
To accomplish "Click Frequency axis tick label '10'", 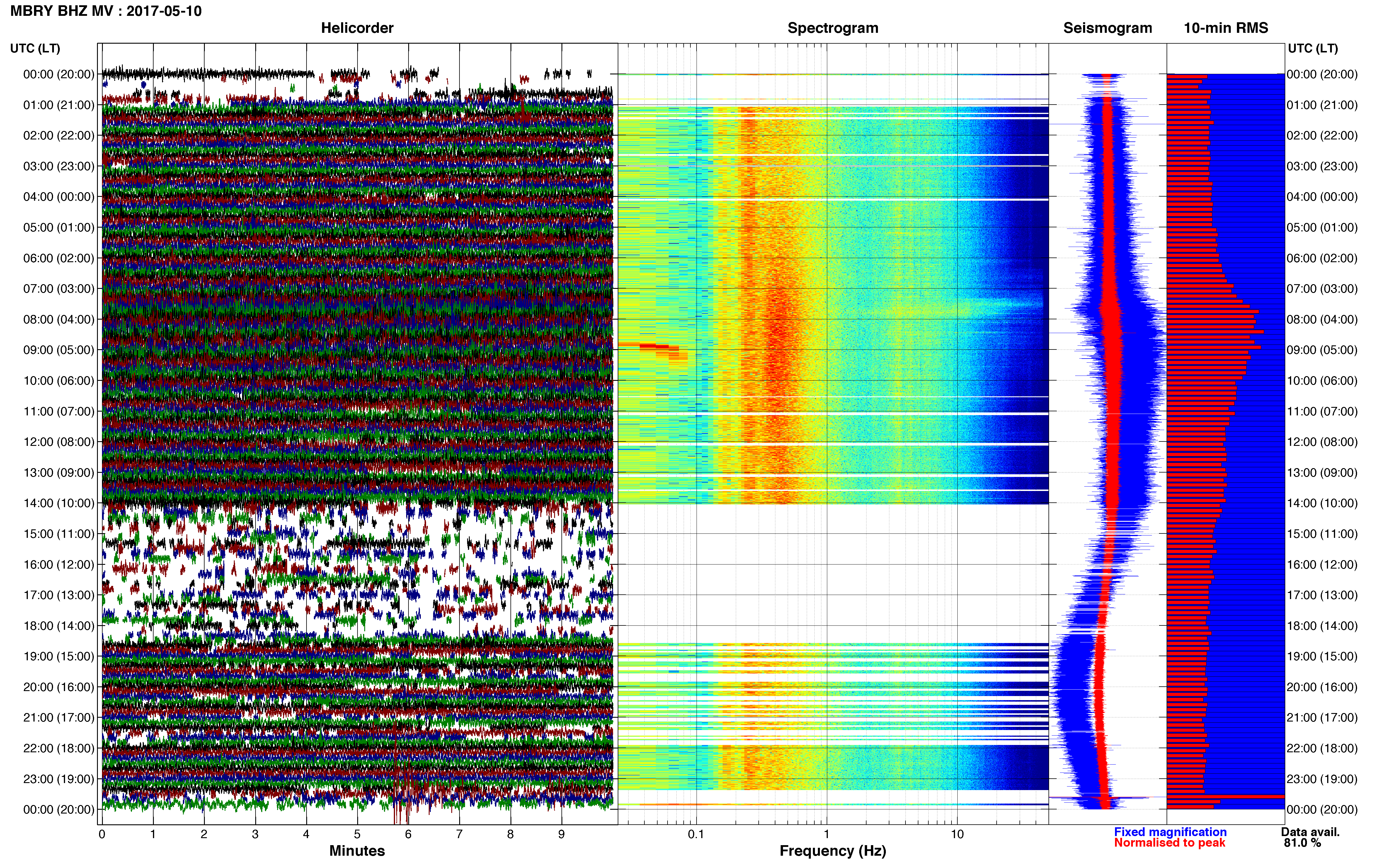I will click(x=957, y=835).
